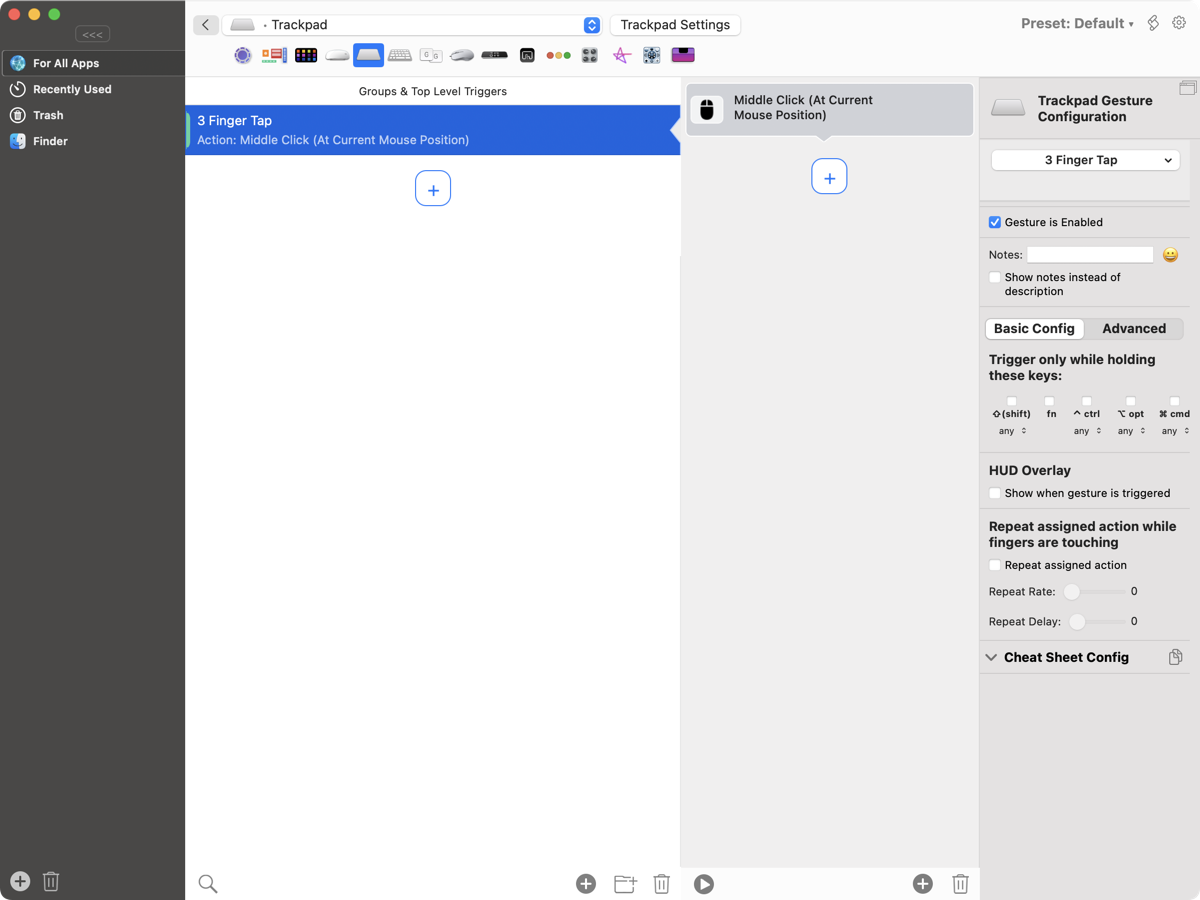Select the Stream Deck configuration icon
The image size is (1200, 900).
coord(306,55)
